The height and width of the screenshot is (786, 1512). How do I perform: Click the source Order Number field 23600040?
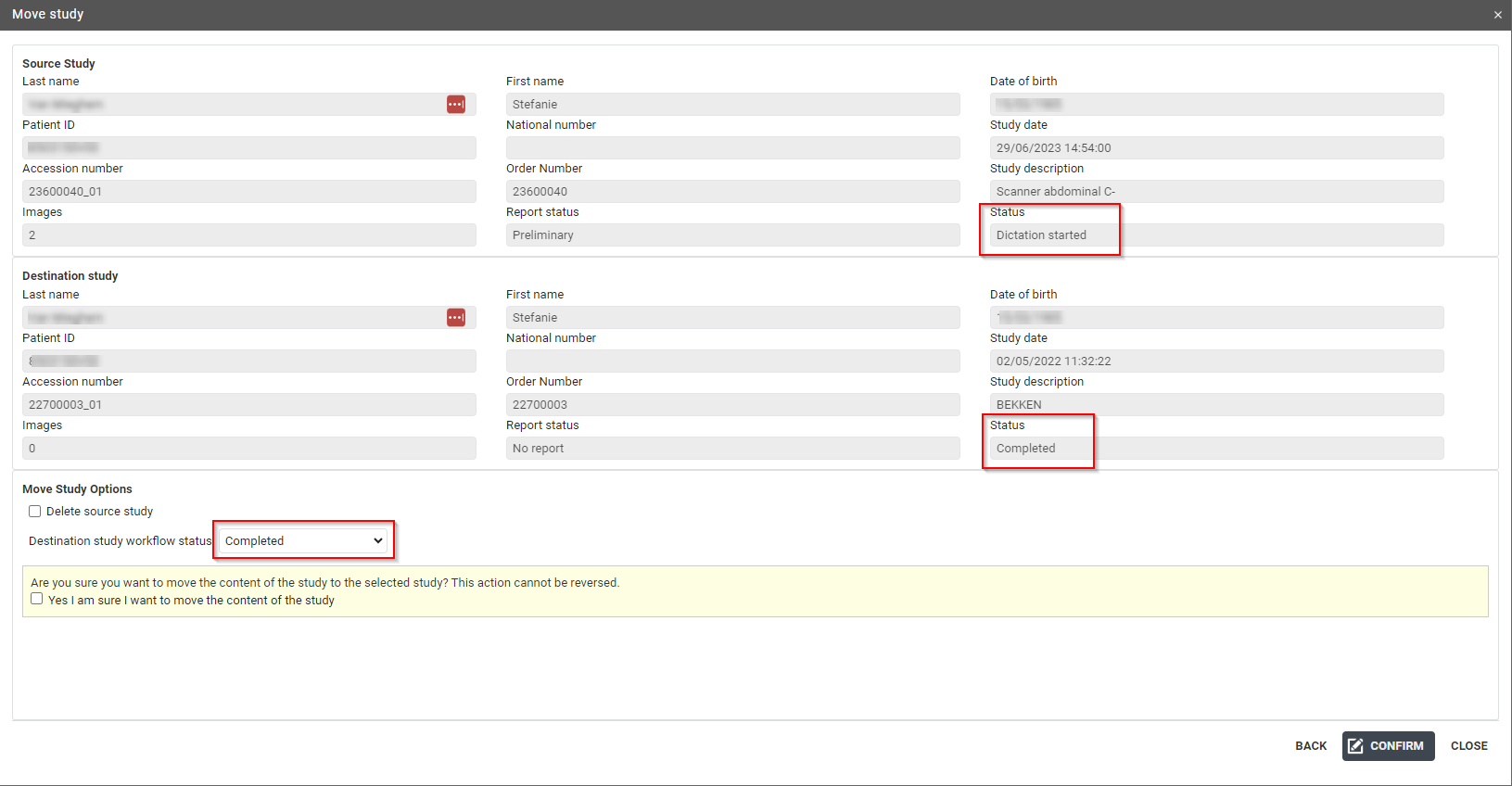coord(732,192)
